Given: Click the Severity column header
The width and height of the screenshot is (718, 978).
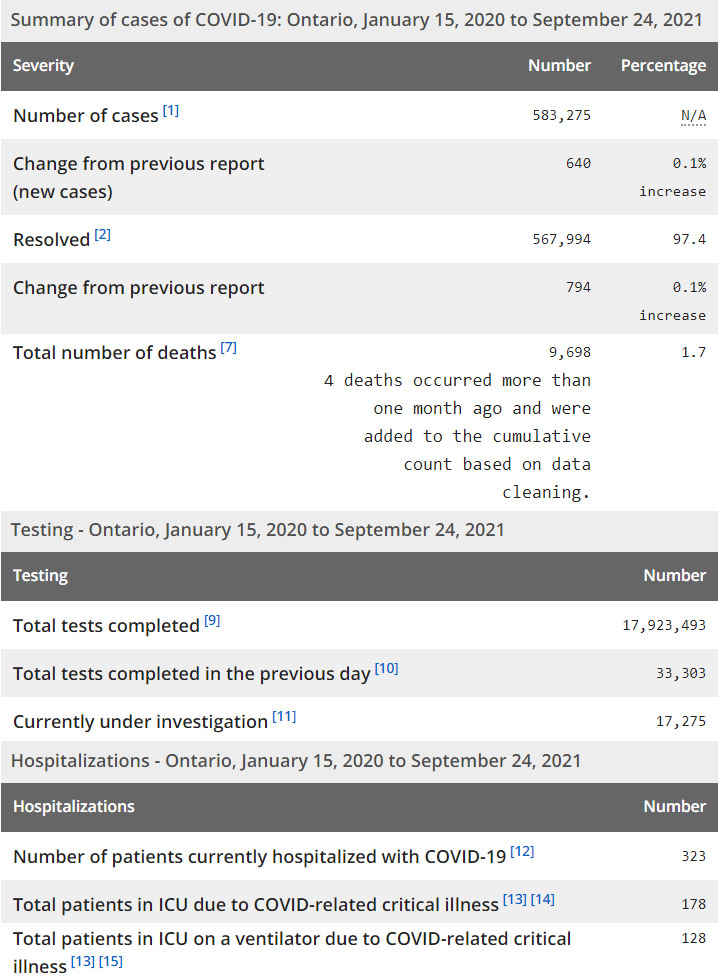Looking at the screenshot, I should pyautogui.click(x=43, y=66).
